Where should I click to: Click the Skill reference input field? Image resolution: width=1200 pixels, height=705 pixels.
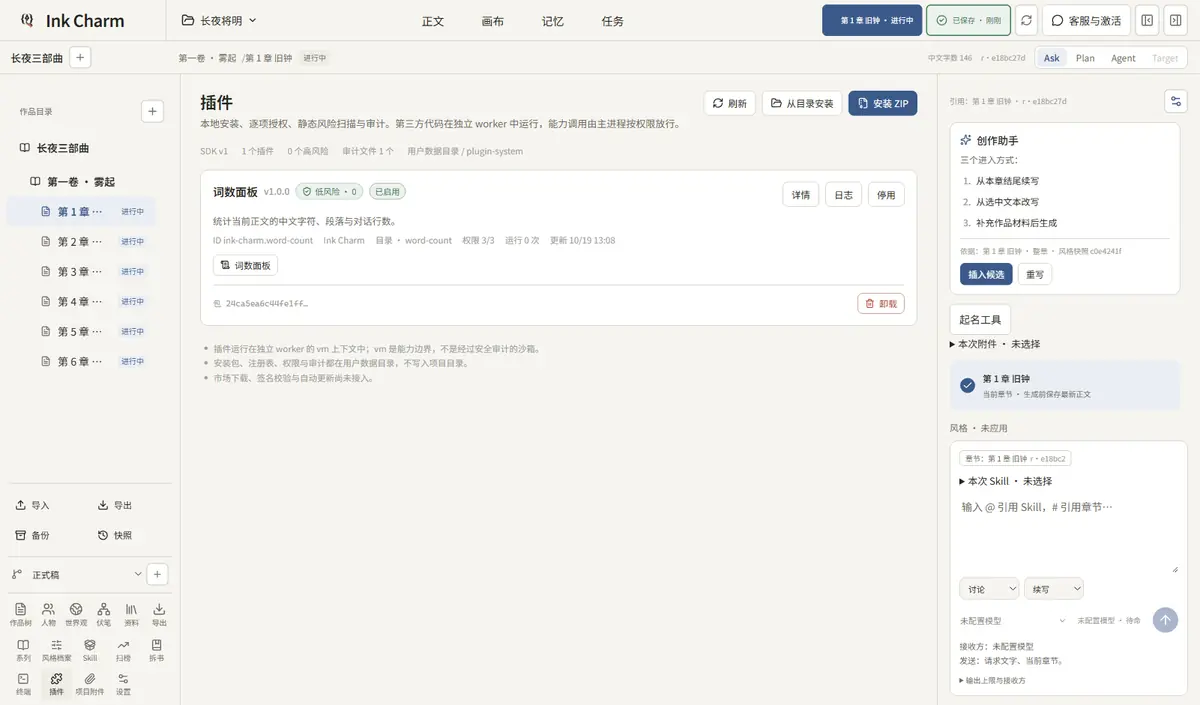1068,533
